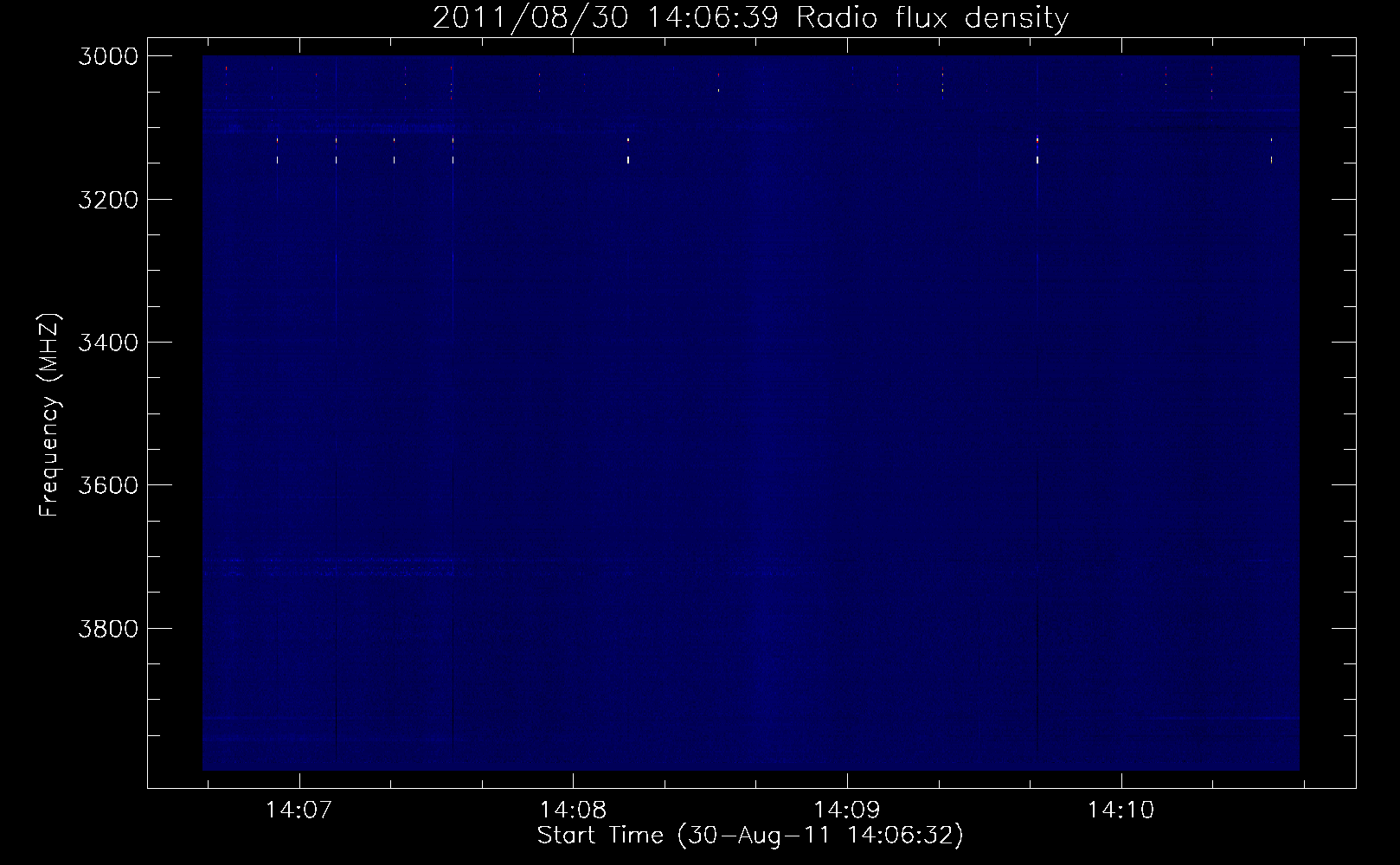
Task: Select the 3200 frequency axis label
Action: click(108, 199)
